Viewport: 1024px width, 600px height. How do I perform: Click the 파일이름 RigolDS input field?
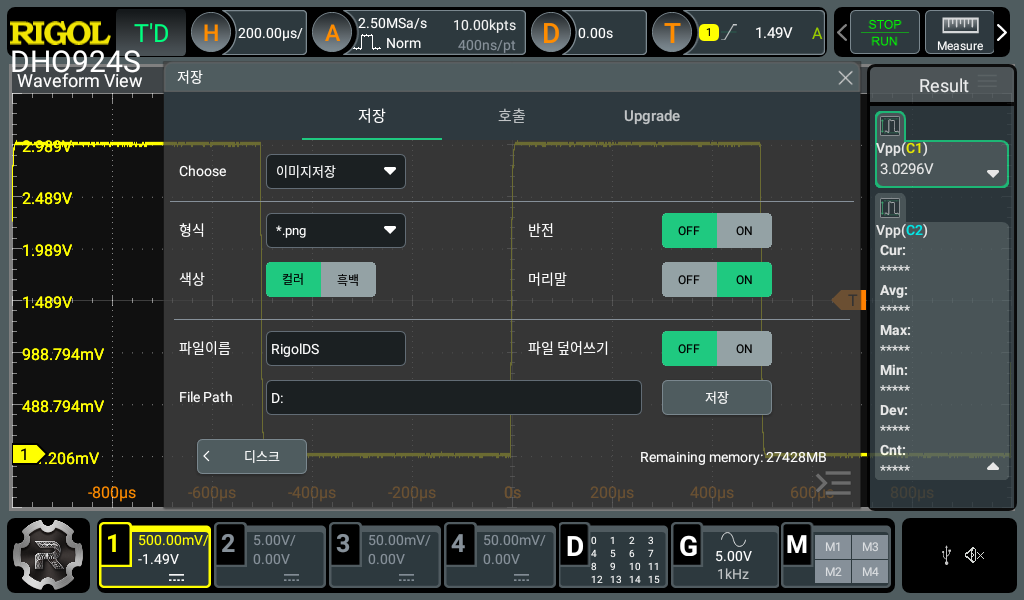(335, 349)
